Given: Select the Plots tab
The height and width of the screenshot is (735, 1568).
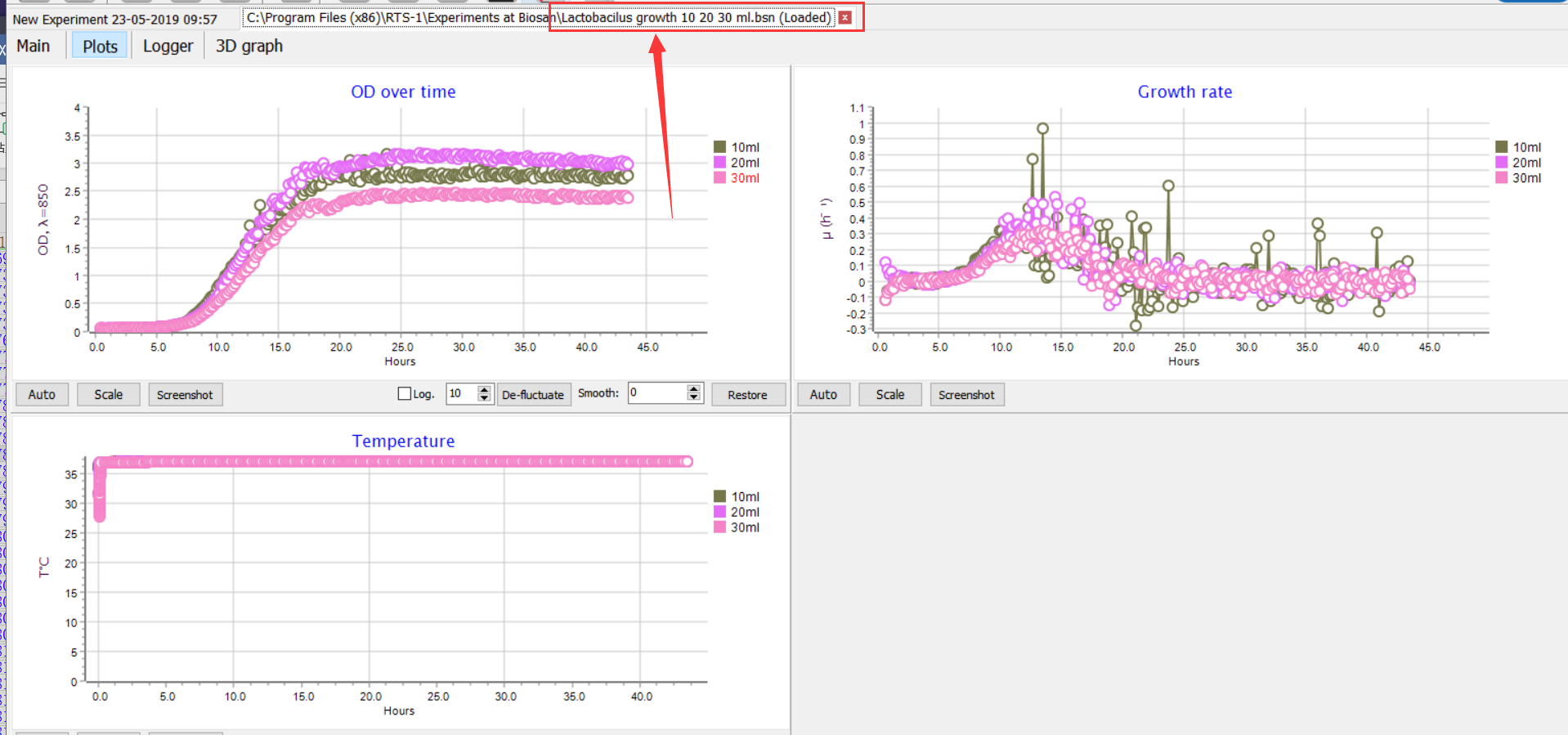Looking at the screenshot, I should pos(100,46).
